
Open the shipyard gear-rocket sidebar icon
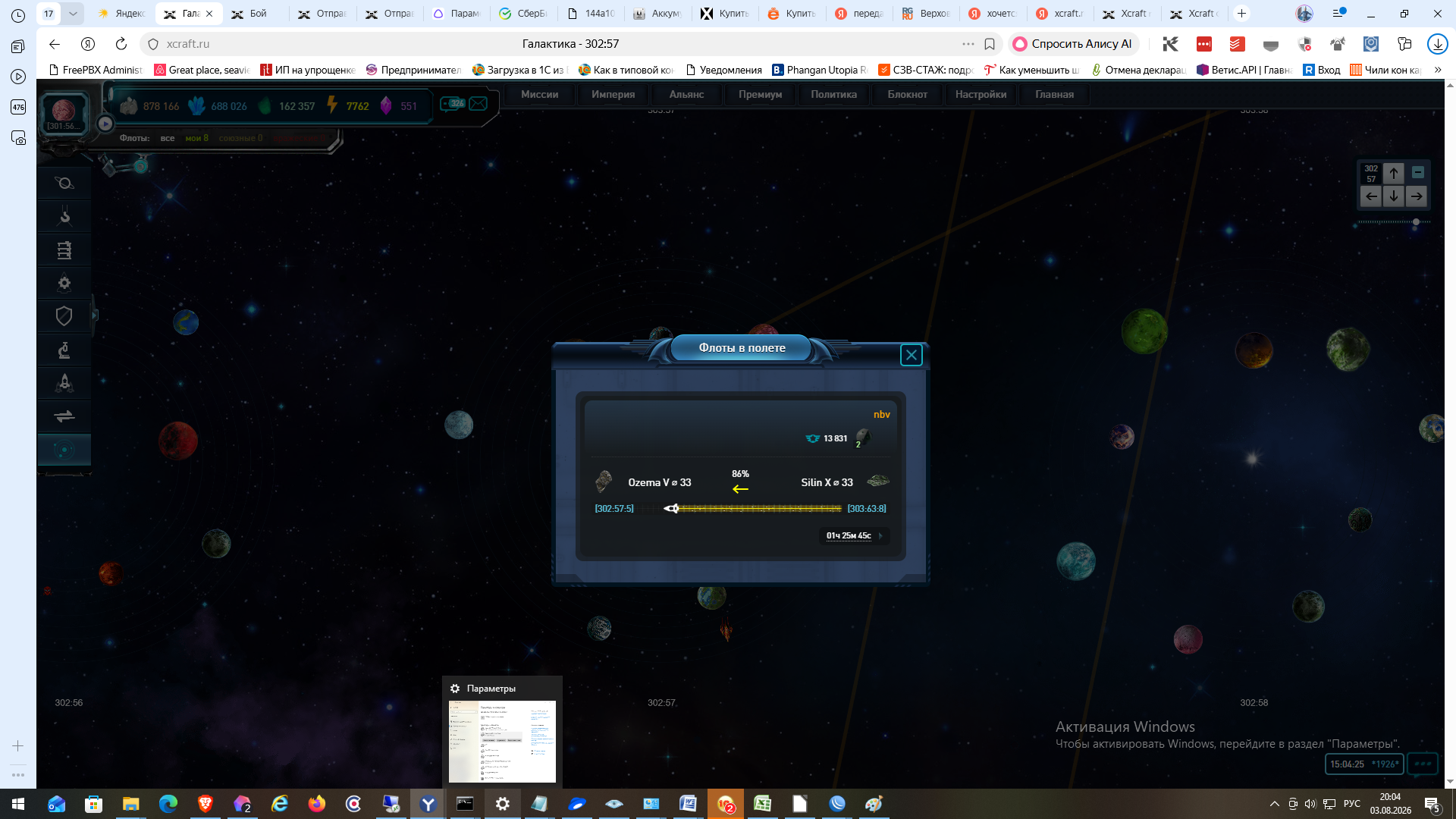click(x=64, y=283)
